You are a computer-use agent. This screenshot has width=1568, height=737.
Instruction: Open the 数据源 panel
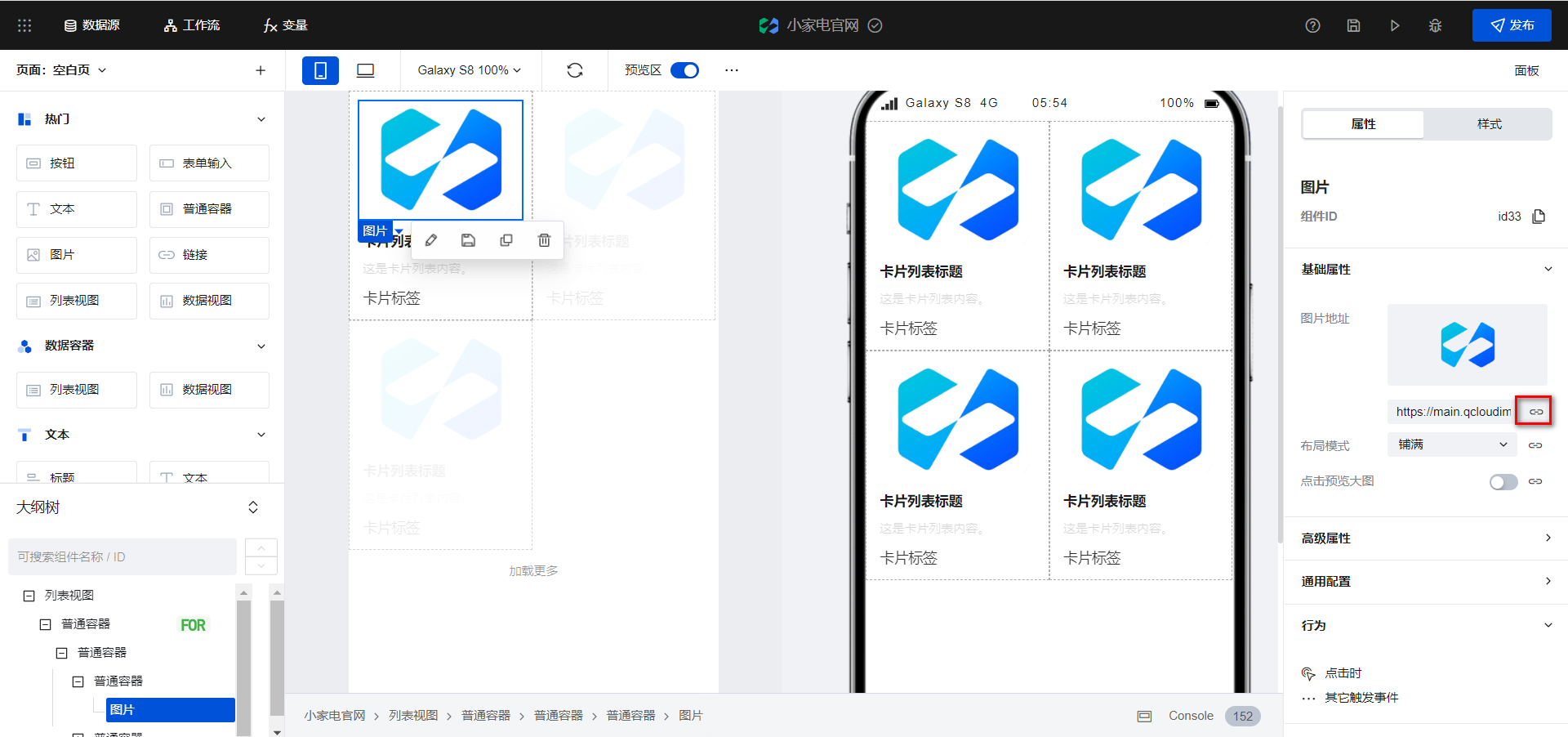coord(92,25)
